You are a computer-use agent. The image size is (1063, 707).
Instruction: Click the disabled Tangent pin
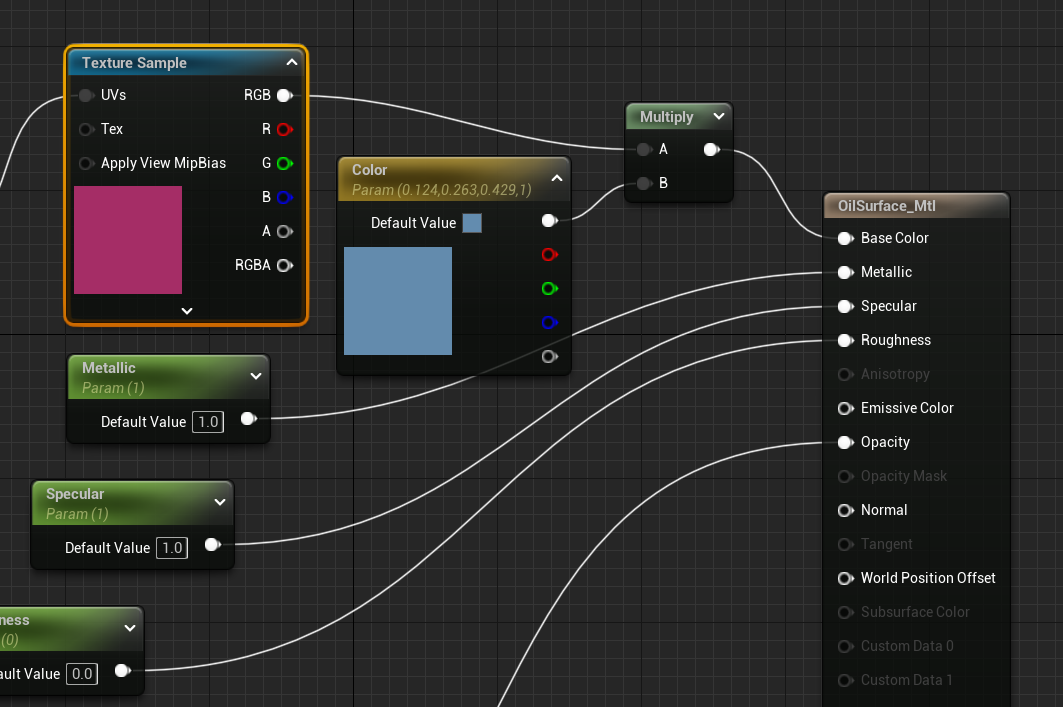[x=845, y=544]
